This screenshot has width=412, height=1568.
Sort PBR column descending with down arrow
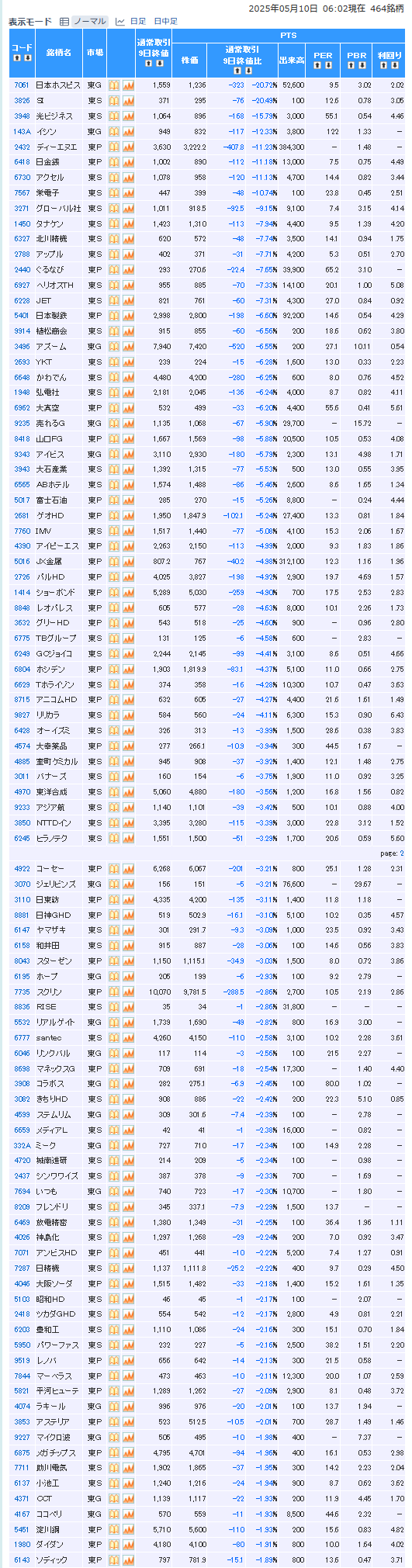pyautogui.click(x=362, y=65)
